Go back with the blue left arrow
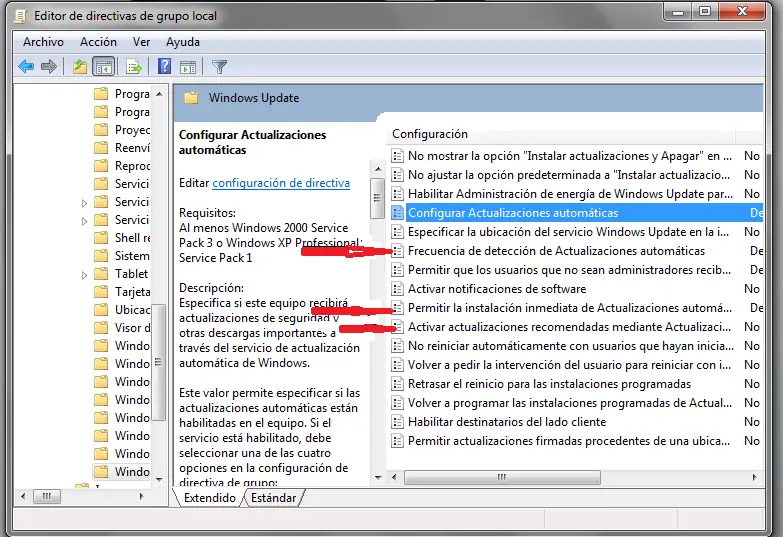Viewport: 783px width, 537px height. coord(26,66)
